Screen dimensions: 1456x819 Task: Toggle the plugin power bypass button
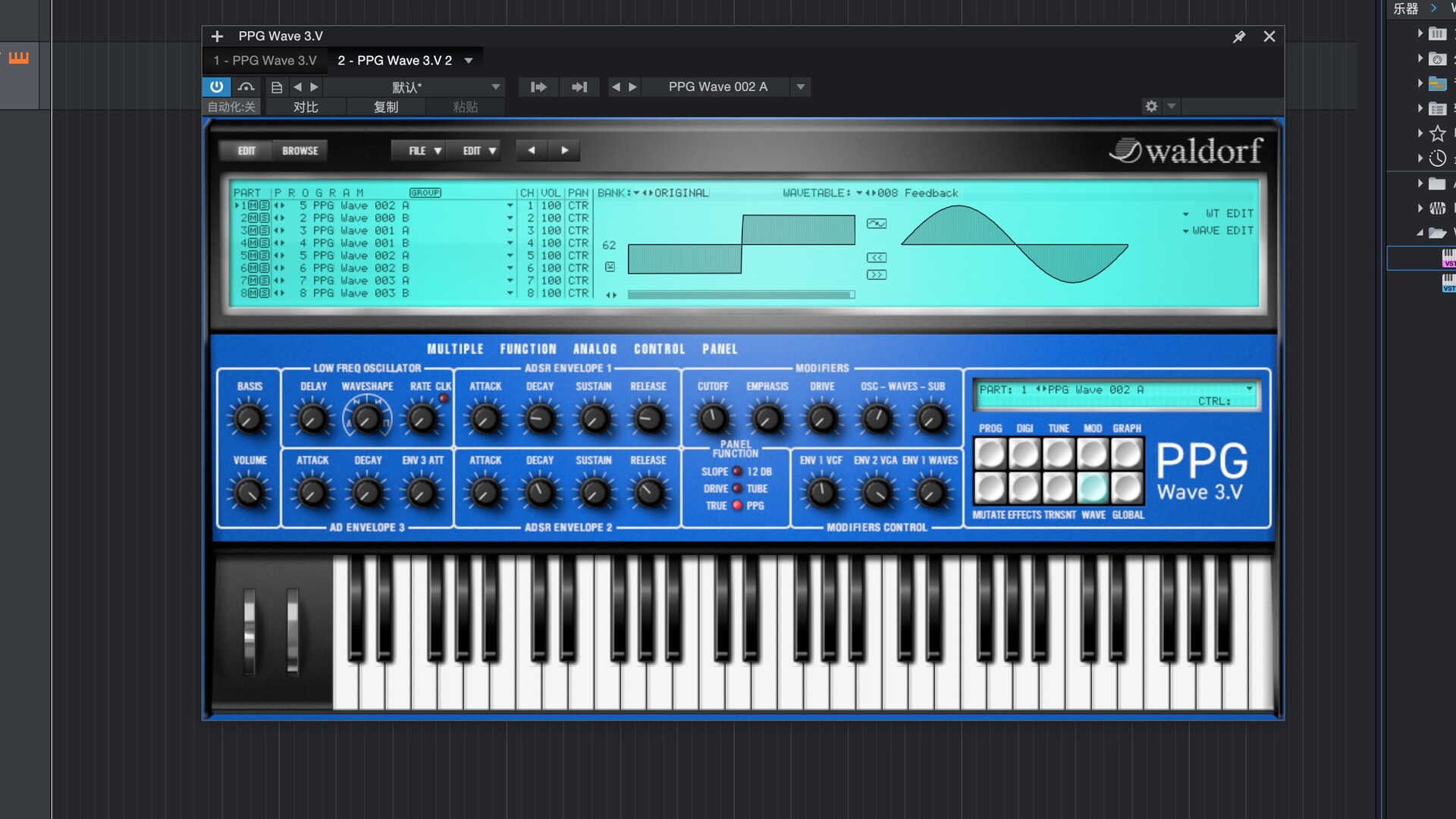click(216, 87)
